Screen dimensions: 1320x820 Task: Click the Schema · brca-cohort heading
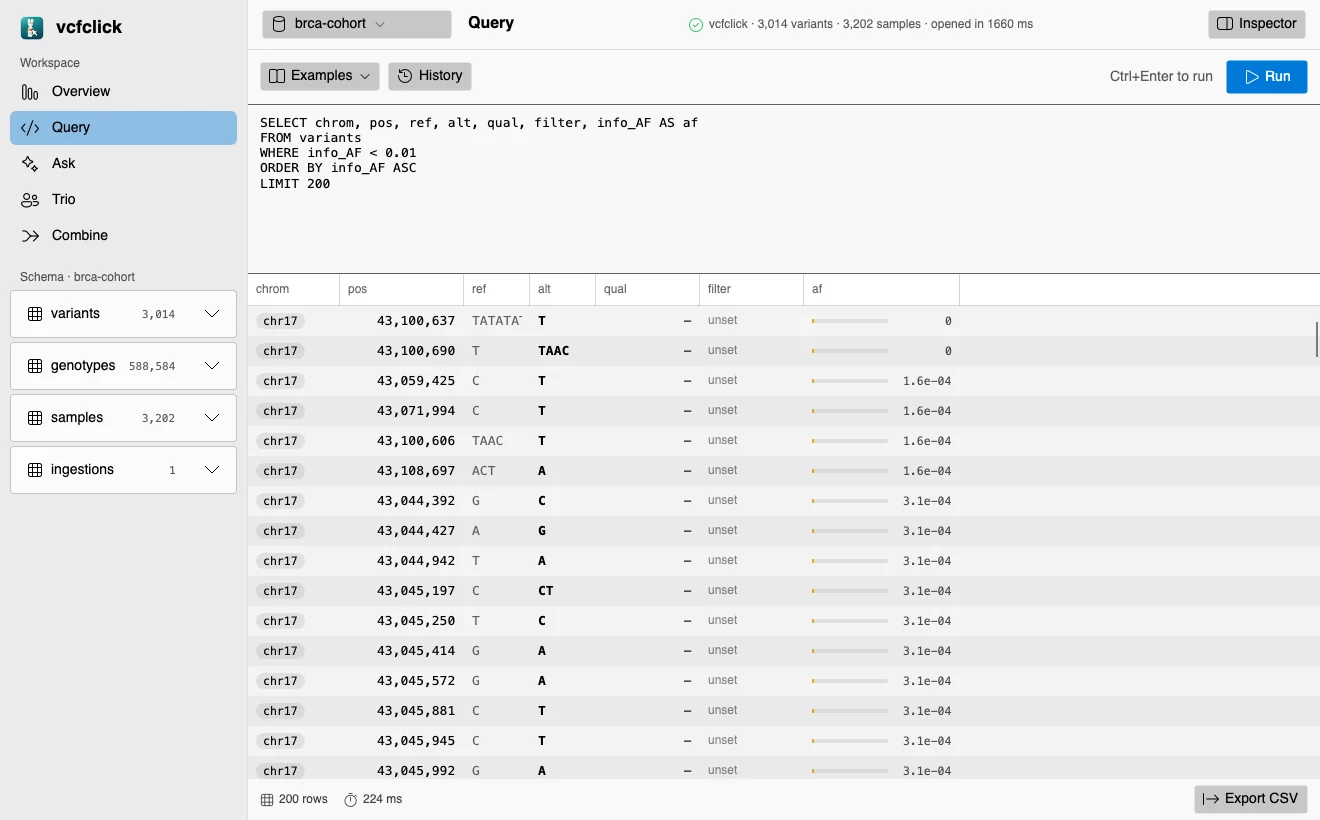tap(77, 277)
